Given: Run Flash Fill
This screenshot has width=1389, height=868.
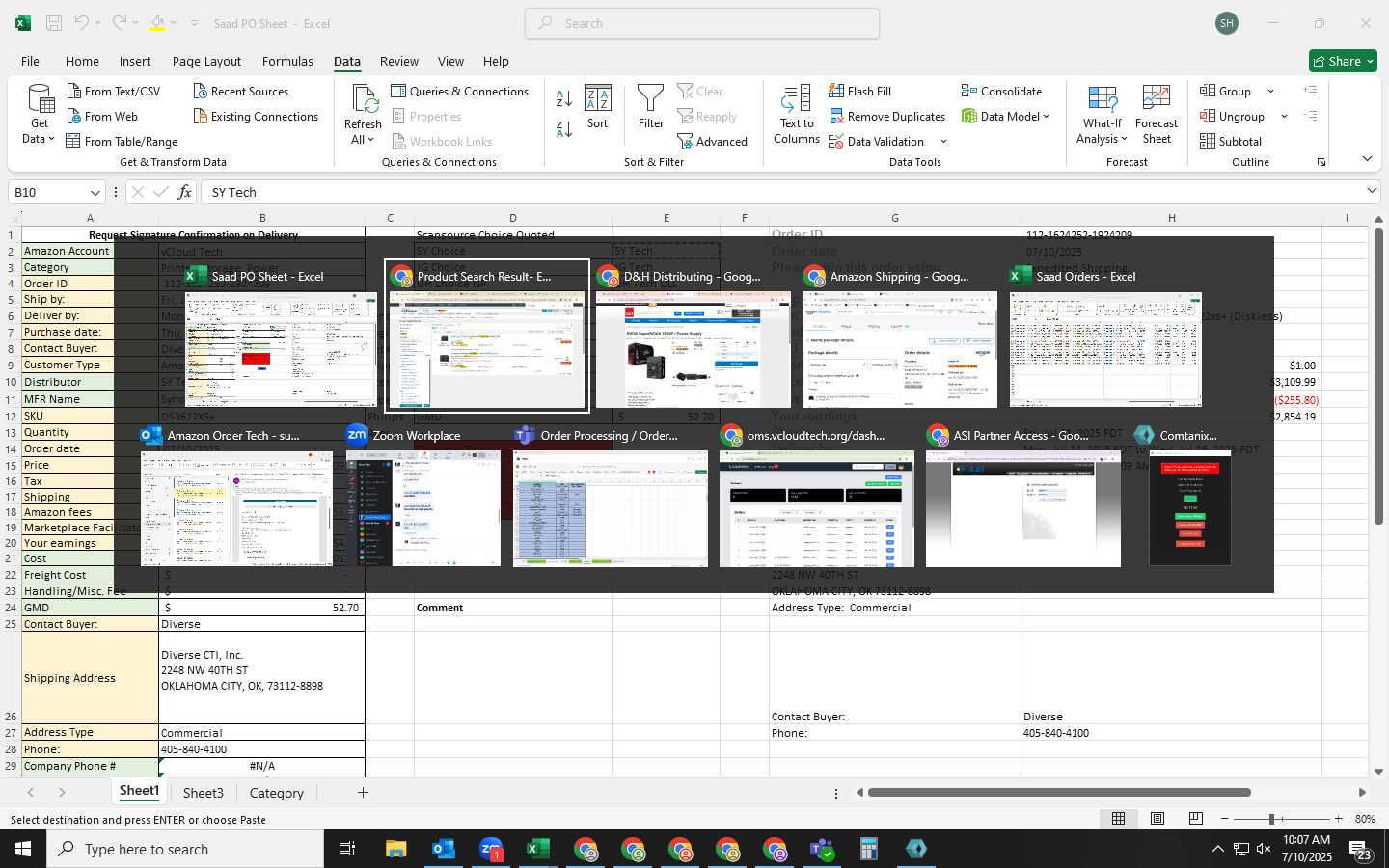Looking at the screenshot, I should tap(859, 91).
